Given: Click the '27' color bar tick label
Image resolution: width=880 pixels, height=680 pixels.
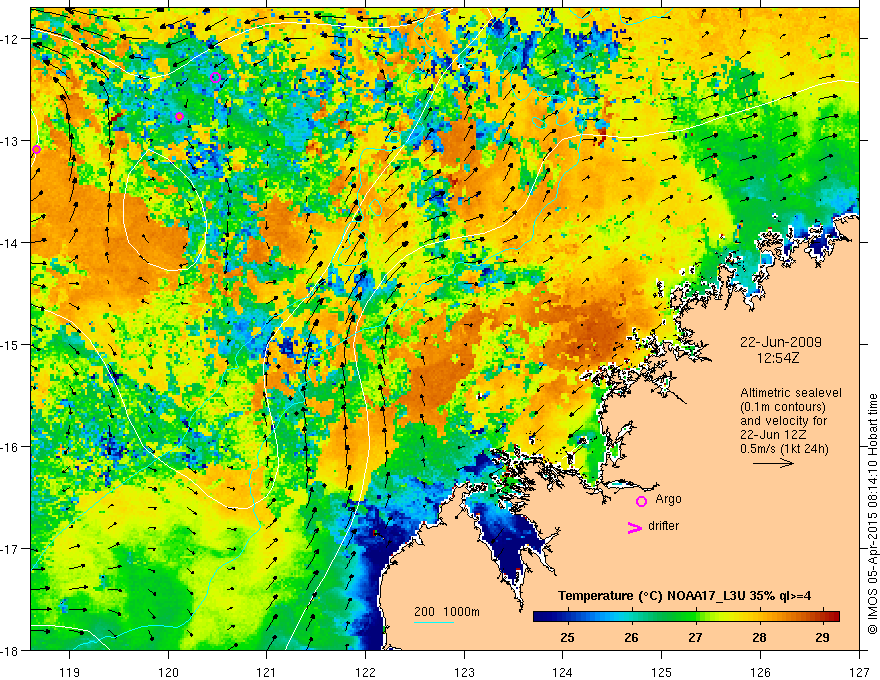Looking at the screenshot, I should (695, 637).
